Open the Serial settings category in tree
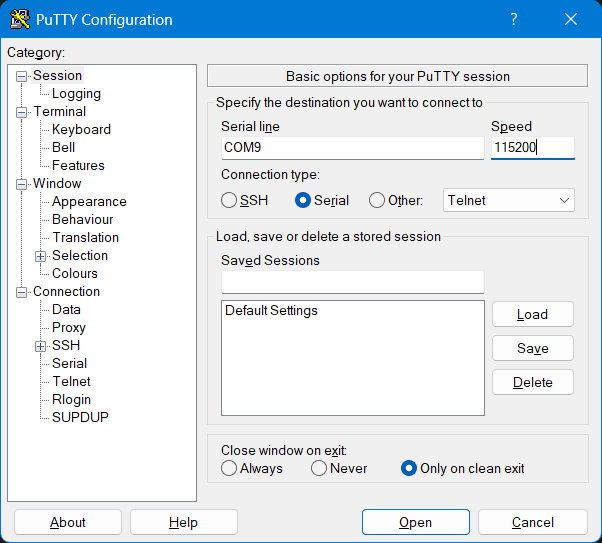The image size is (602, 543). click(69, 364)
